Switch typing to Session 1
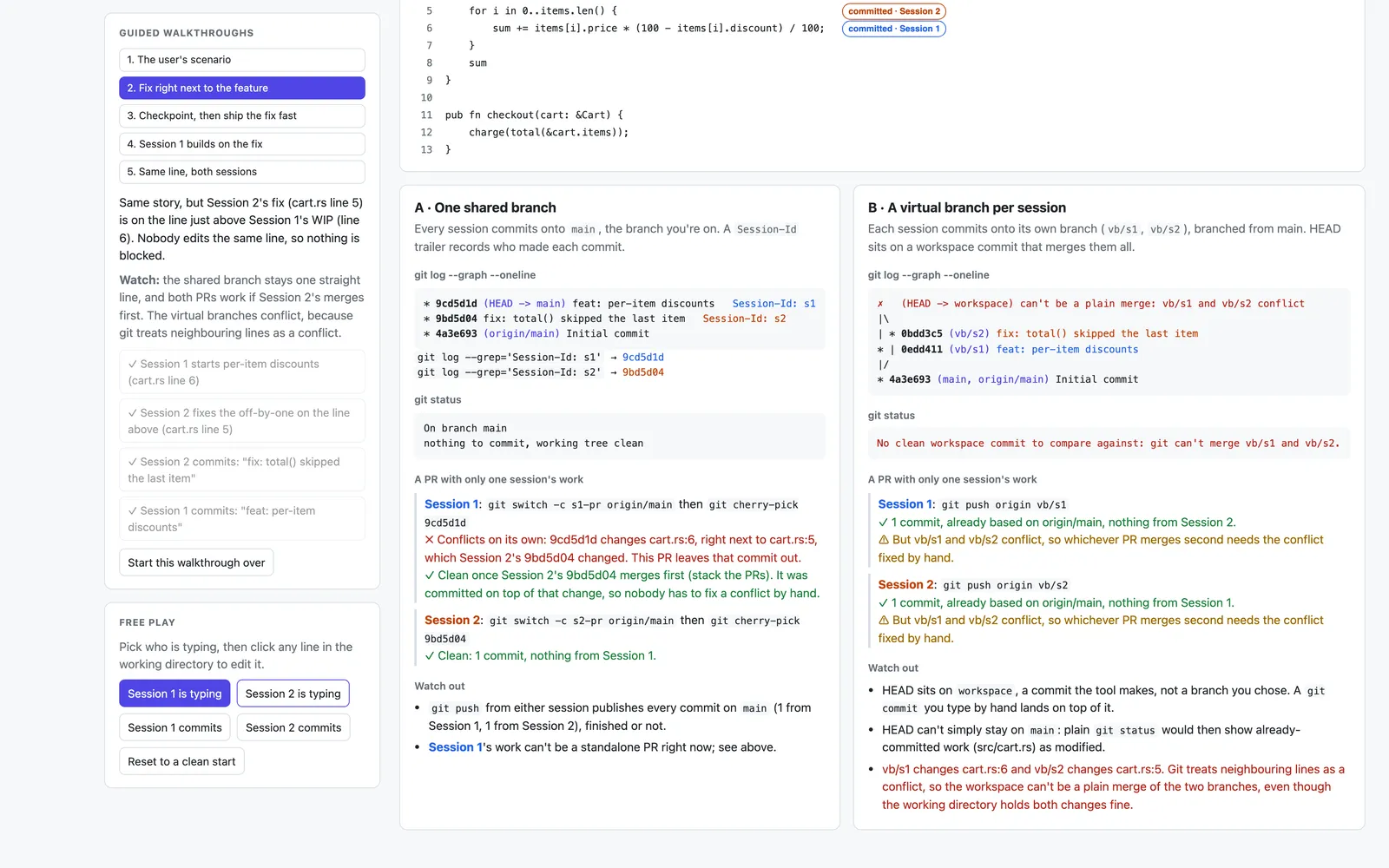 [174, 694]
